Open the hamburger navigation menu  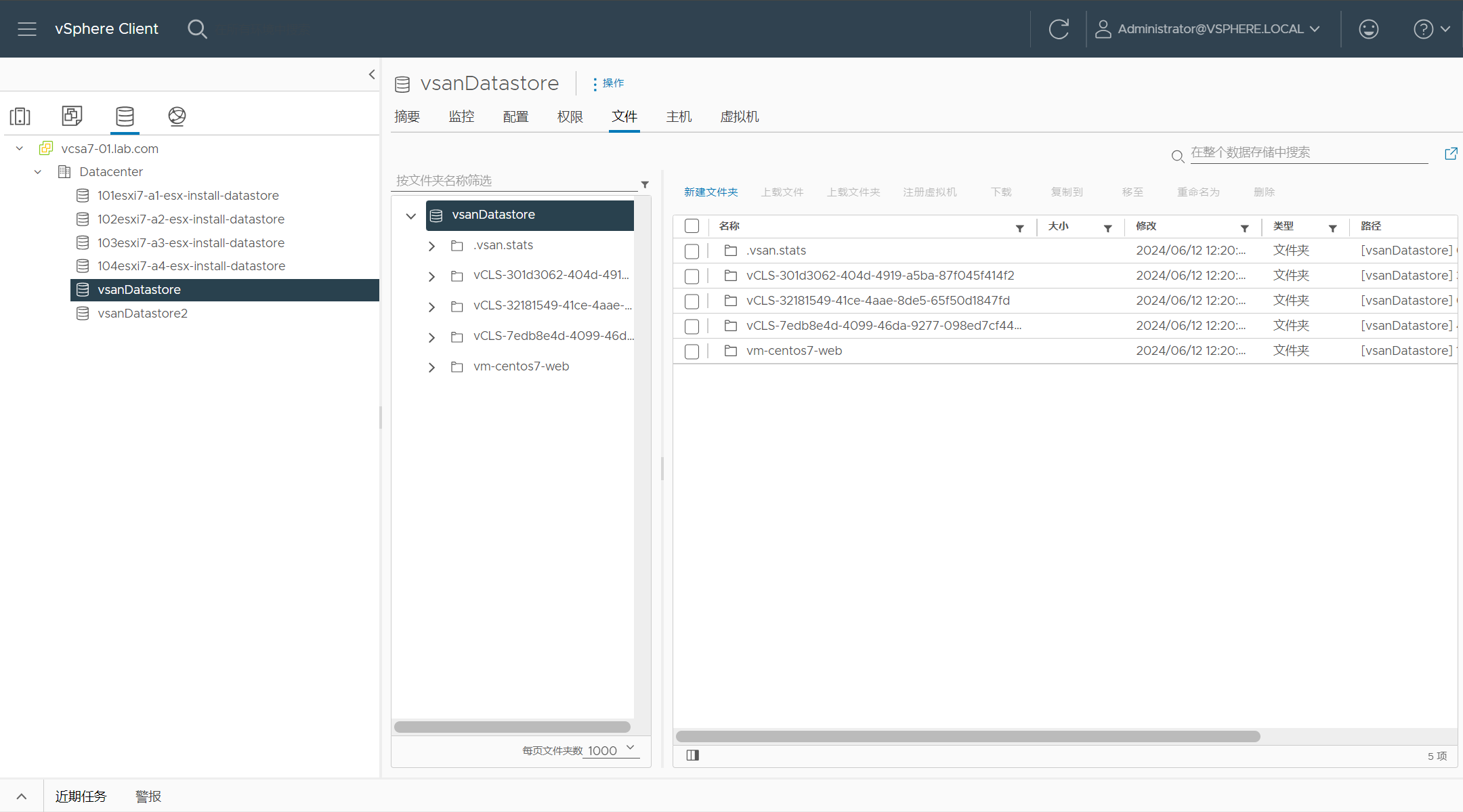27,29
